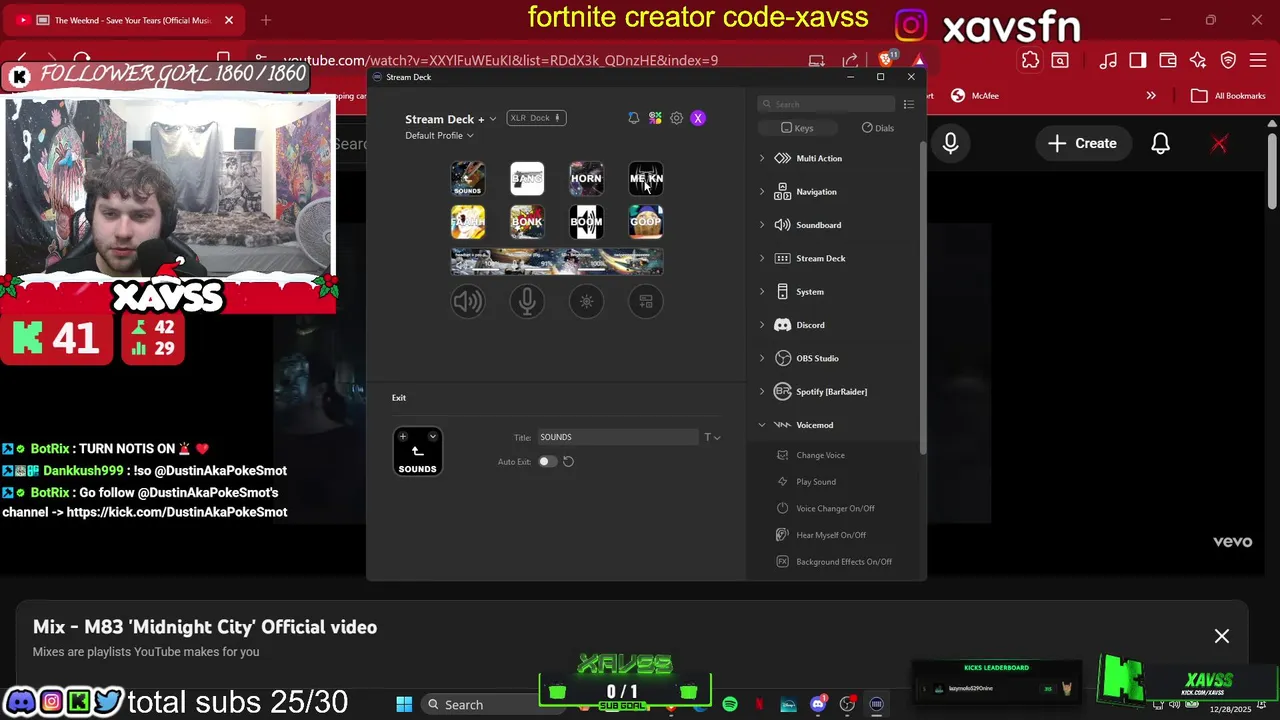Open Spotify from the taskbar

tap(730, 705)
